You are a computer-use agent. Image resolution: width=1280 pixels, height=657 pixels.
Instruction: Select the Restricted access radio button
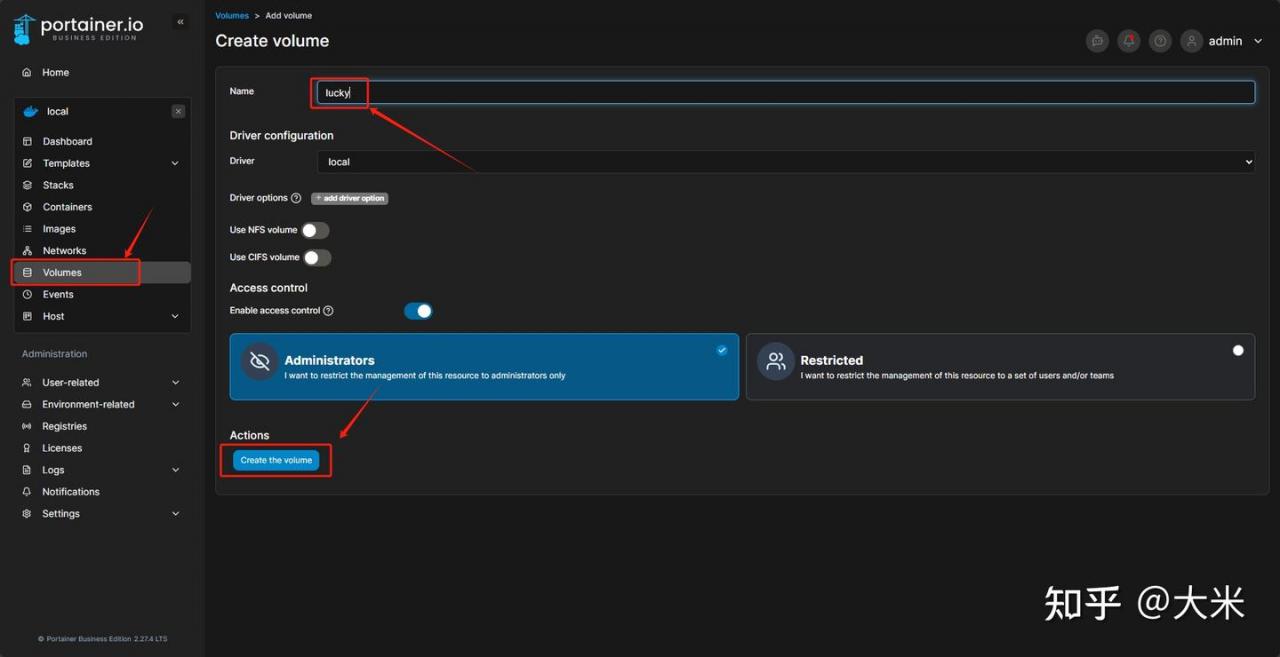1238,350
